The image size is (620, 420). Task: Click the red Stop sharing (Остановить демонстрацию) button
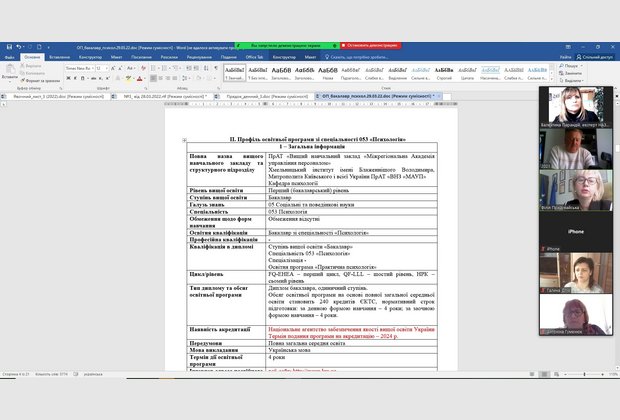[x=372, y=46]
